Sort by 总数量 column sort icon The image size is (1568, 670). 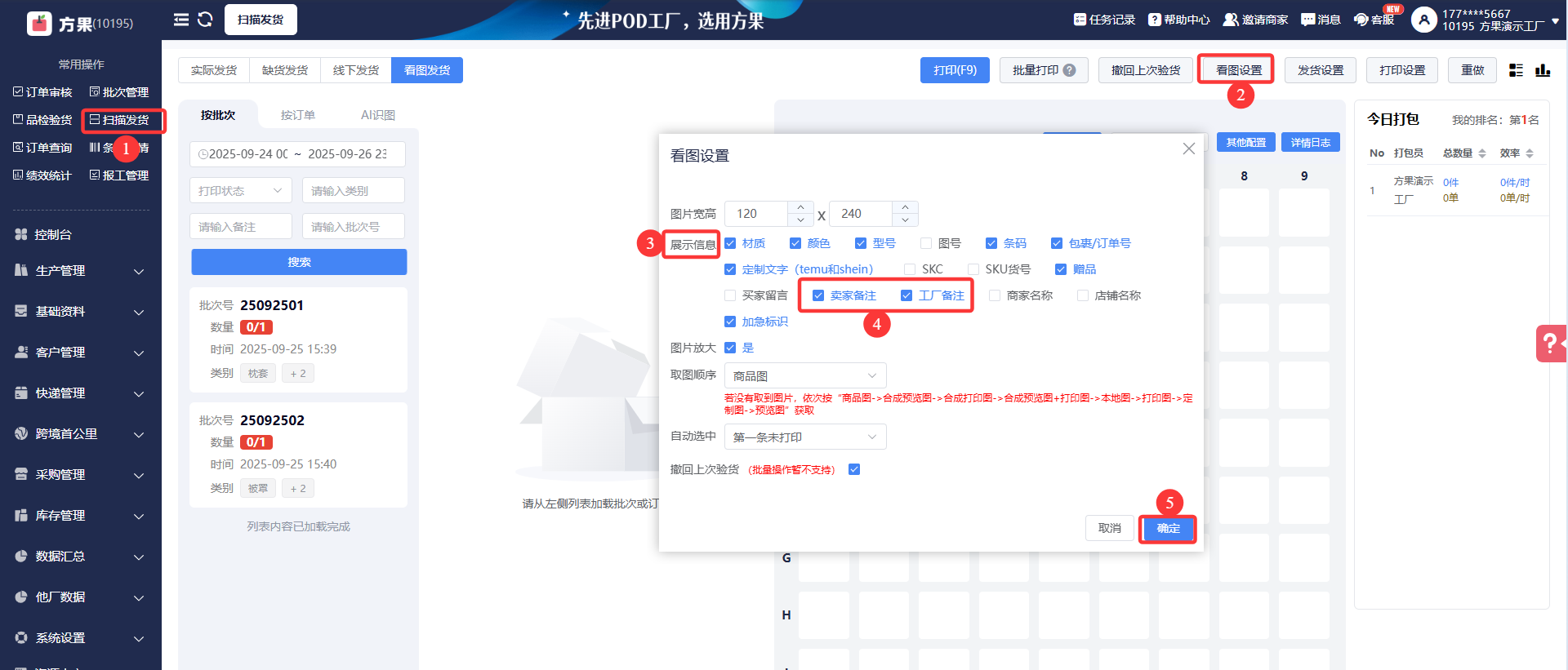(x=1482, y=153)
